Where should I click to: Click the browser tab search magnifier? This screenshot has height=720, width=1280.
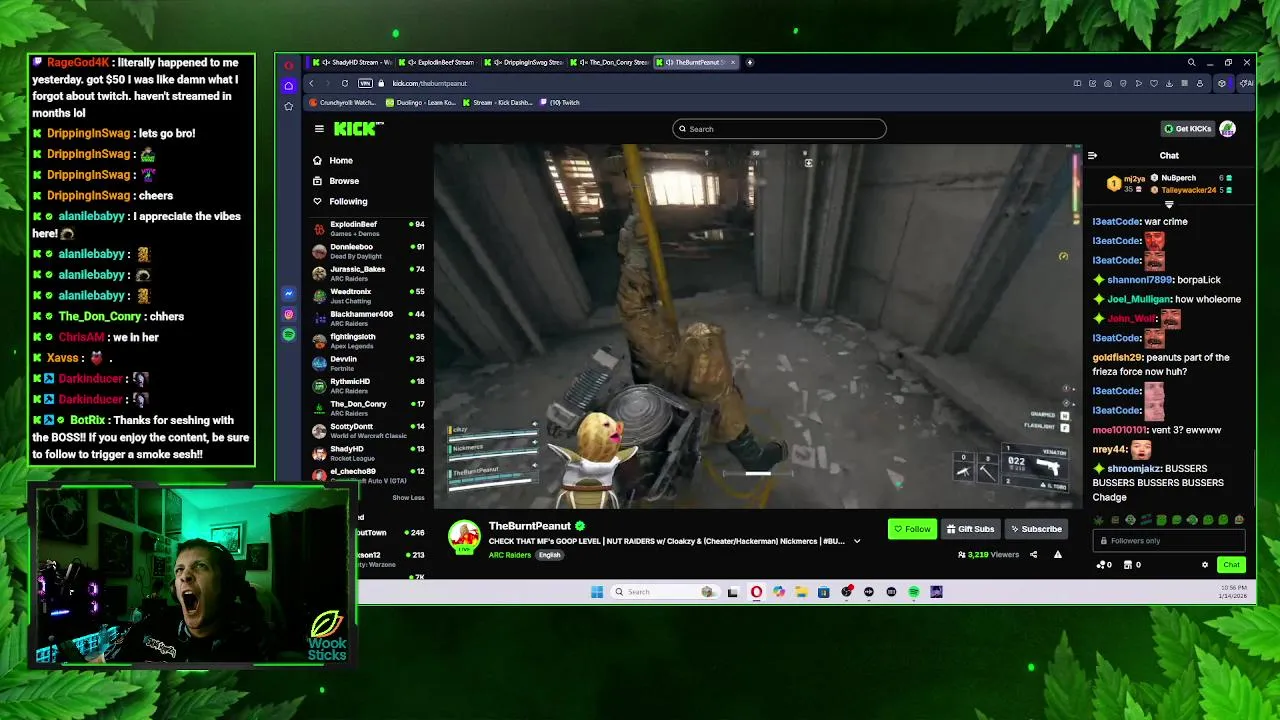click(1191, 62)
